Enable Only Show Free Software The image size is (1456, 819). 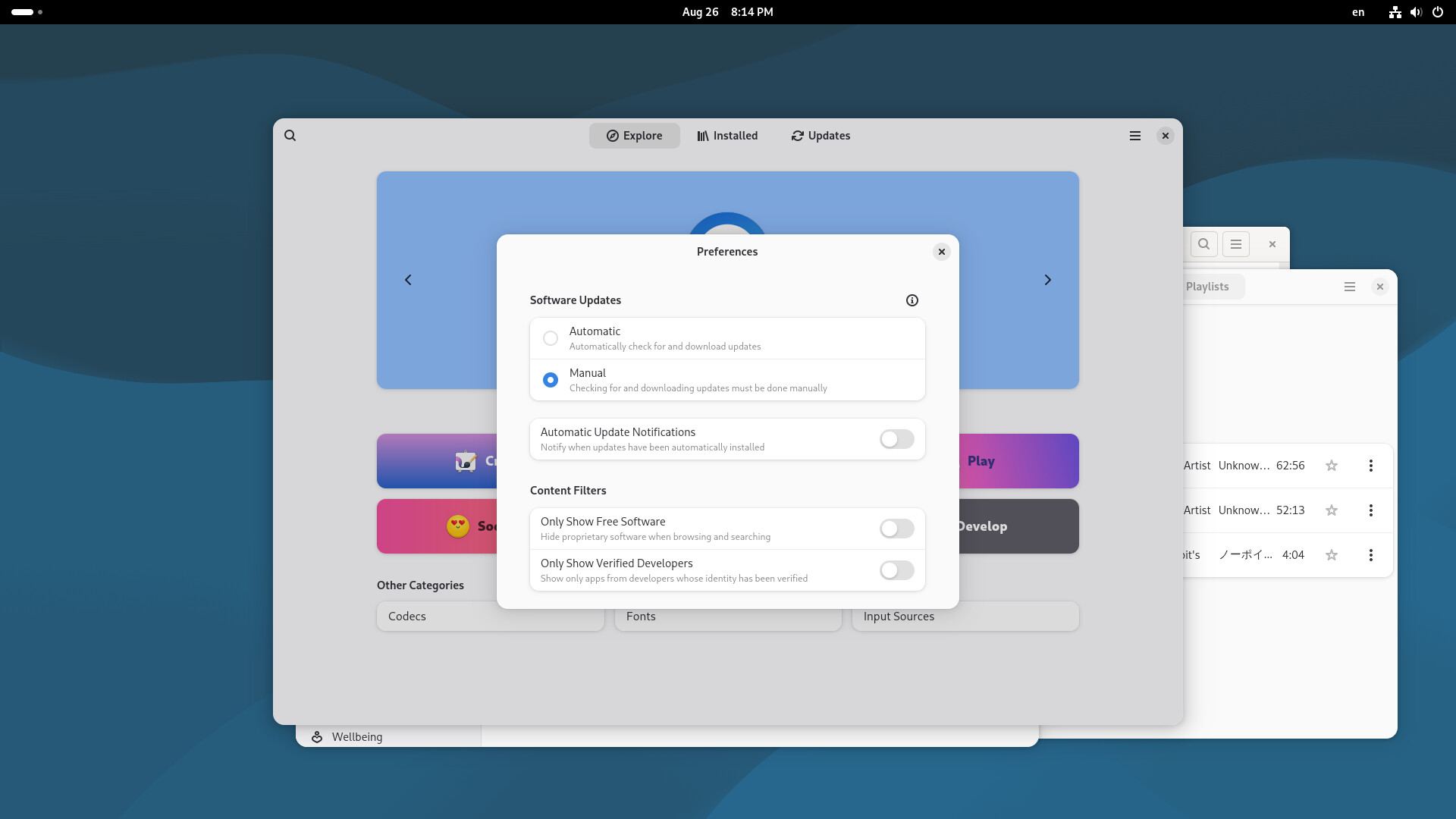pyautogui.click(x=896, y=529)
